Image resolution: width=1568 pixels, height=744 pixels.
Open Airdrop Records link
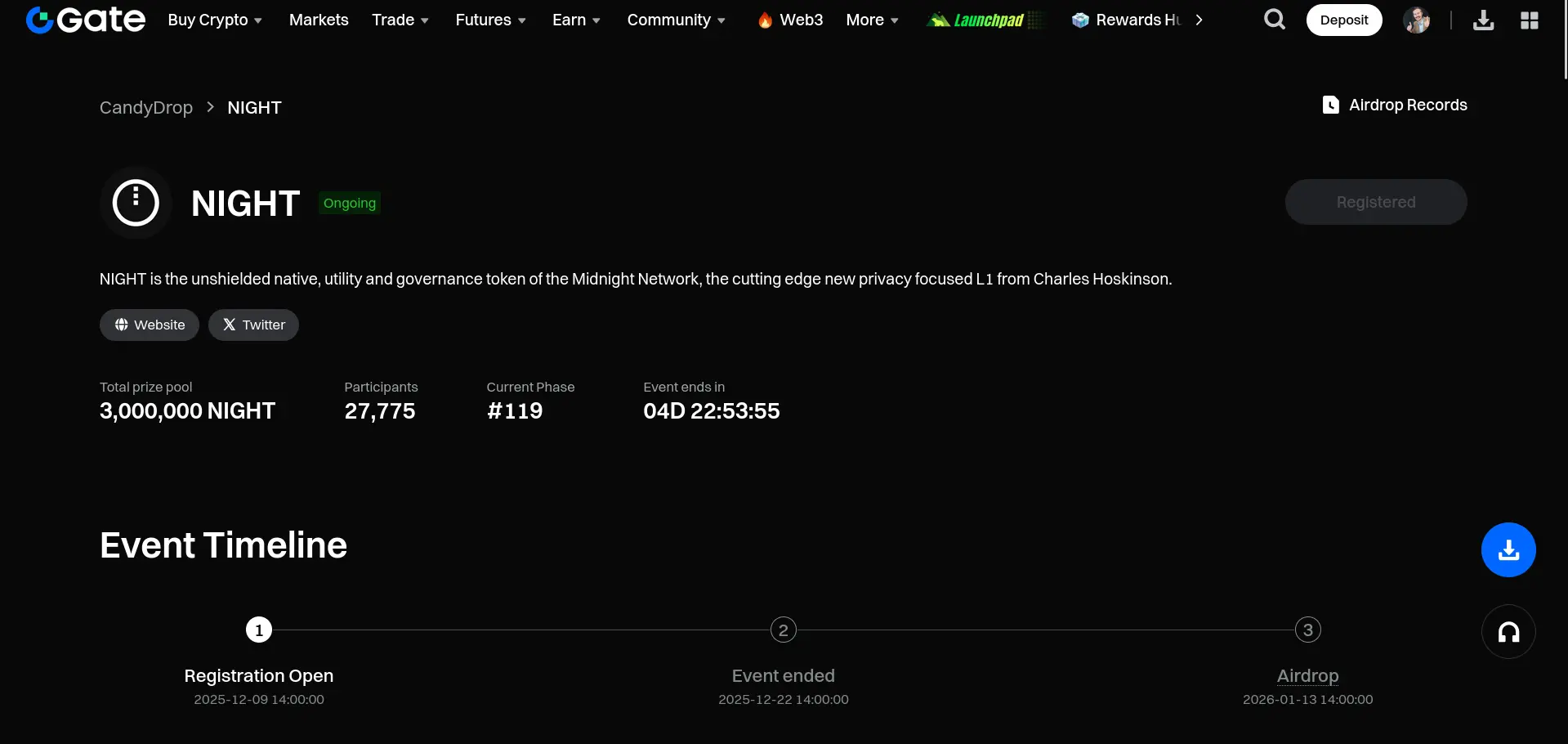[1395, 105]
